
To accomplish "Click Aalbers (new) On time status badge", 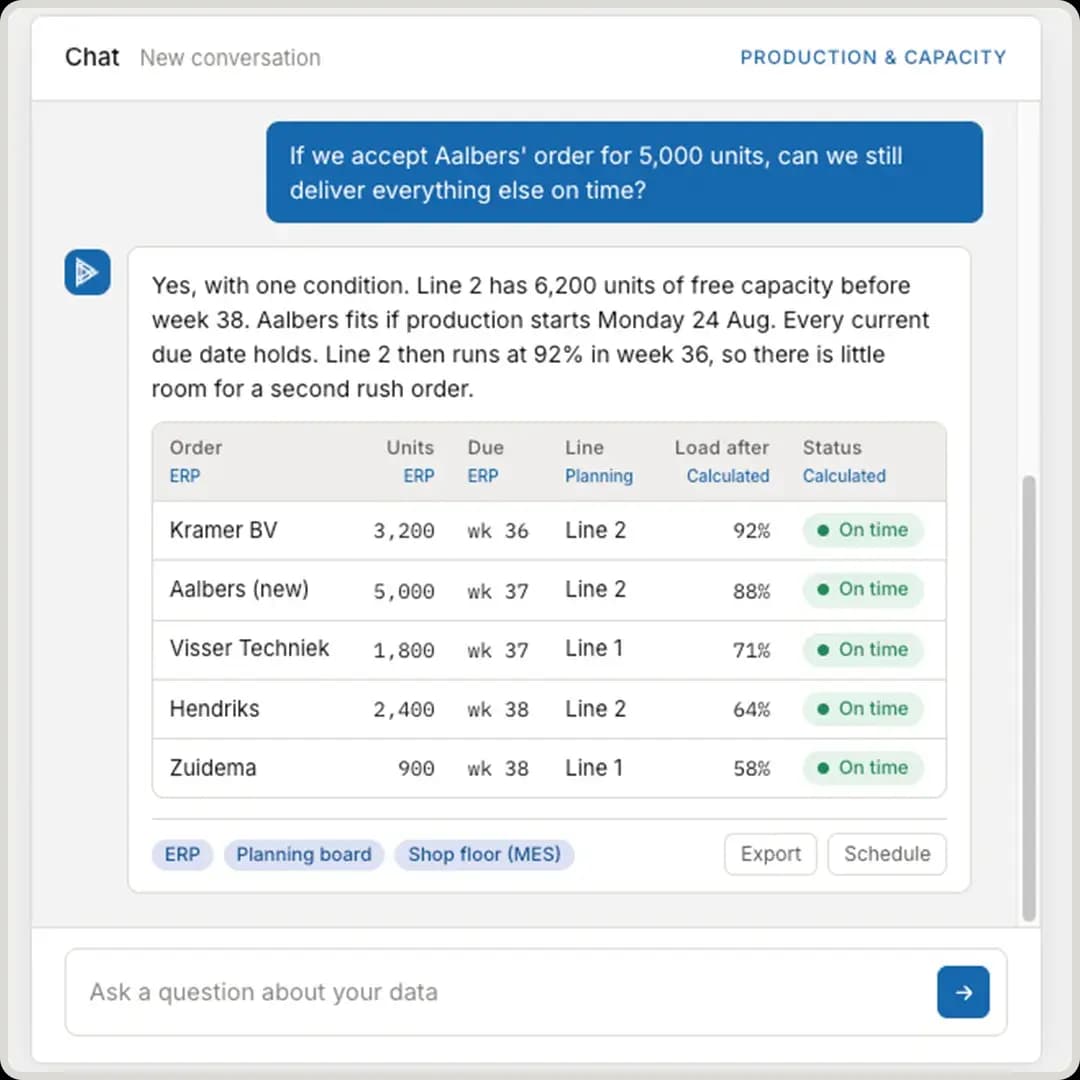I will click(x=862, y=590).
